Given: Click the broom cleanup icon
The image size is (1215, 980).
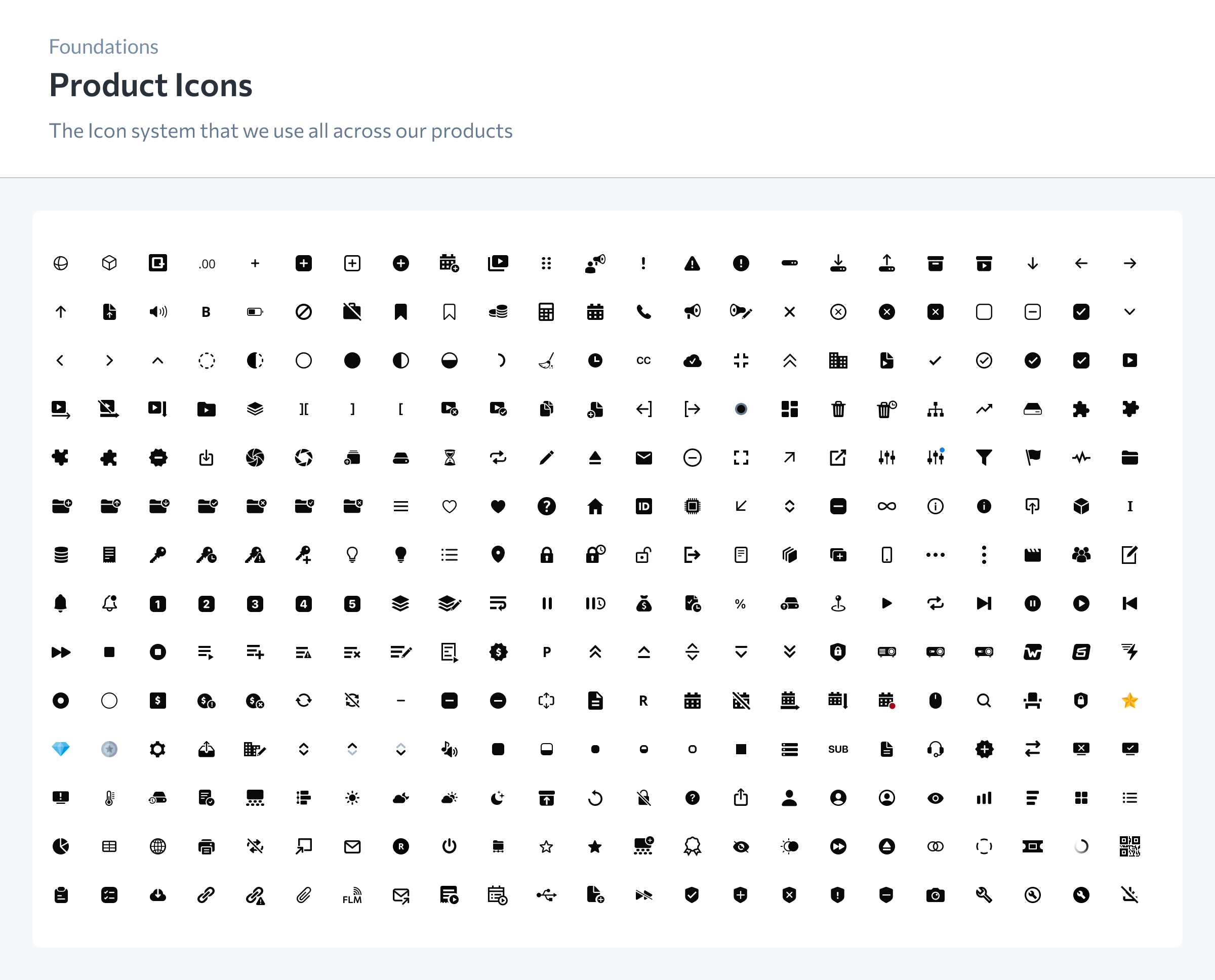Looking at the screenshot, I should point(547,360).
